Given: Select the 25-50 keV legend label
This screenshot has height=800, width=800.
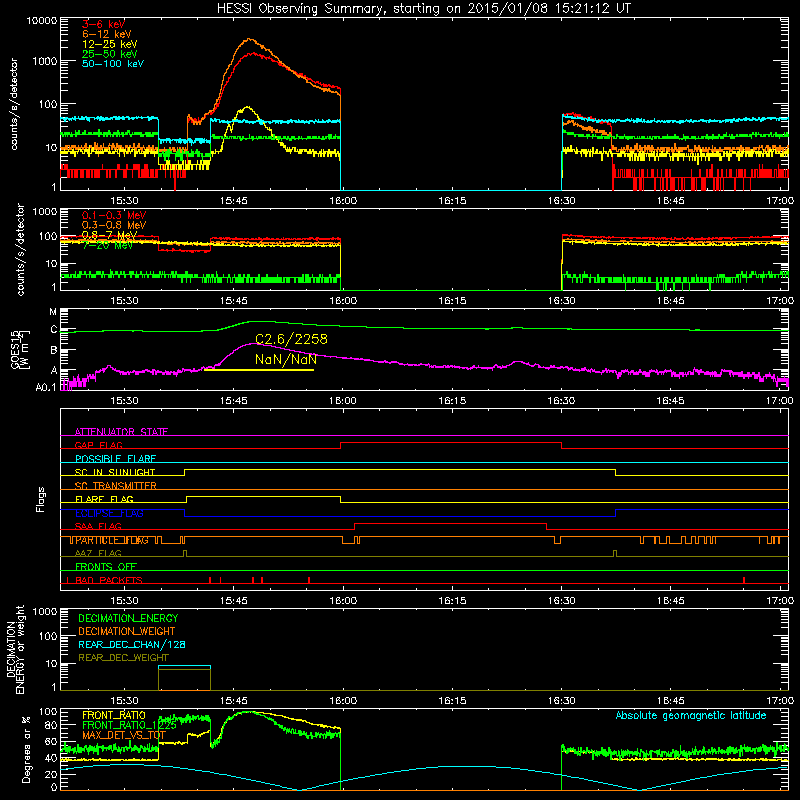Looking at the screenshot, I should (110, 54).
